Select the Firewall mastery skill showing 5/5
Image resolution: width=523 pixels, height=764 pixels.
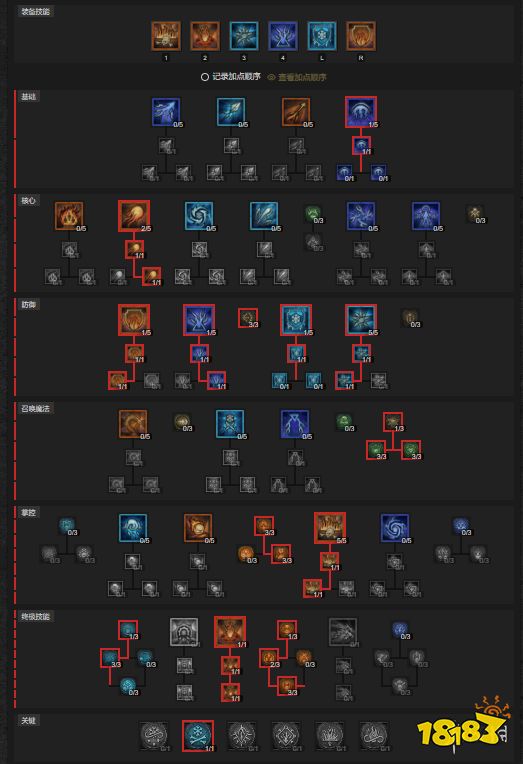pos(329,528)
